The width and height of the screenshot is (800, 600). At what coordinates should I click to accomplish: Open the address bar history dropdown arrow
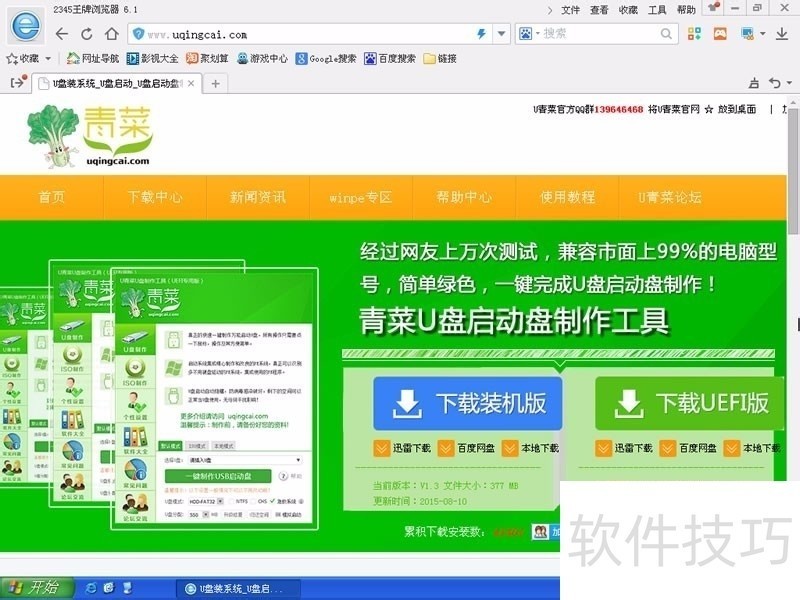tap(502, 34)
